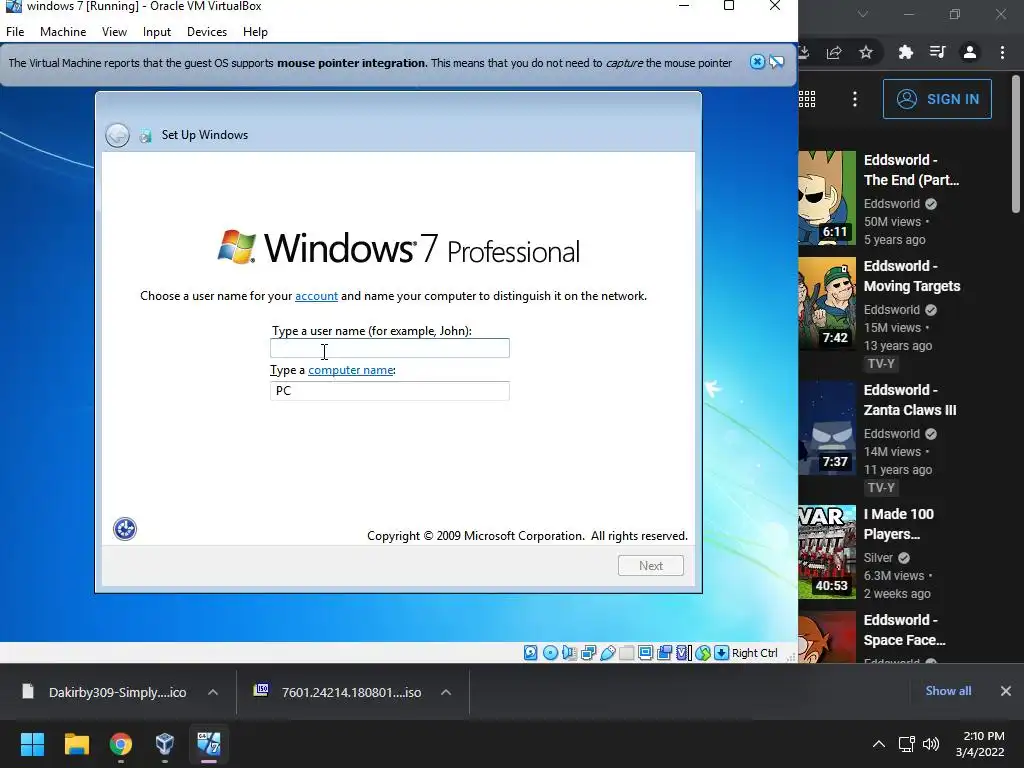Click the optical disk icon in VirtualBox status bar
This screenshot has height=768, width=1024.
click(x=550, y=652)
